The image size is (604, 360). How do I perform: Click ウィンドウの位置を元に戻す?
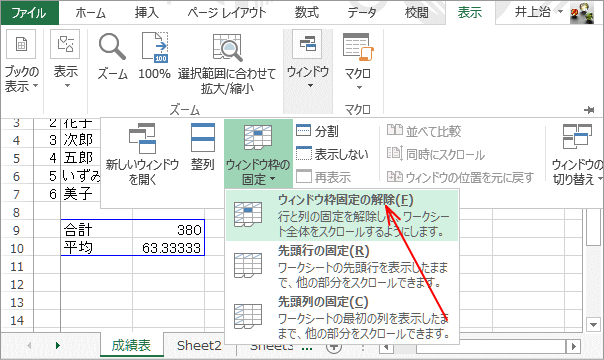tap(460, 177)
